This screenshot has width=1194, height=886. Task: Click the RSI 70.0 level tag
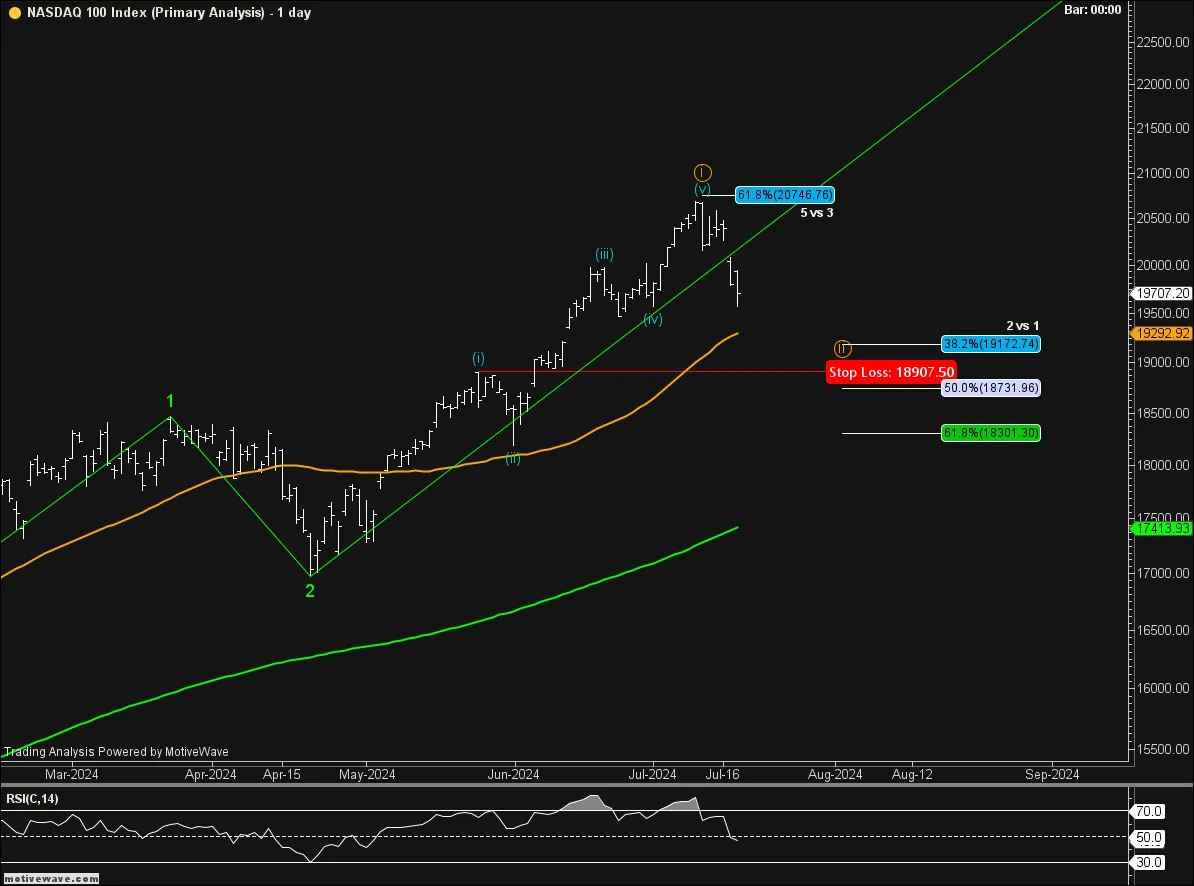1149,811
